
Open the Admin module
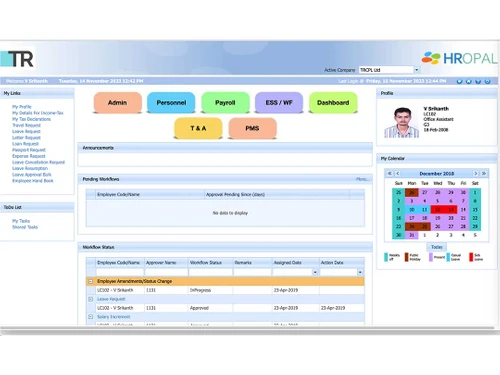pyautogui.click(x=117, y=103)
